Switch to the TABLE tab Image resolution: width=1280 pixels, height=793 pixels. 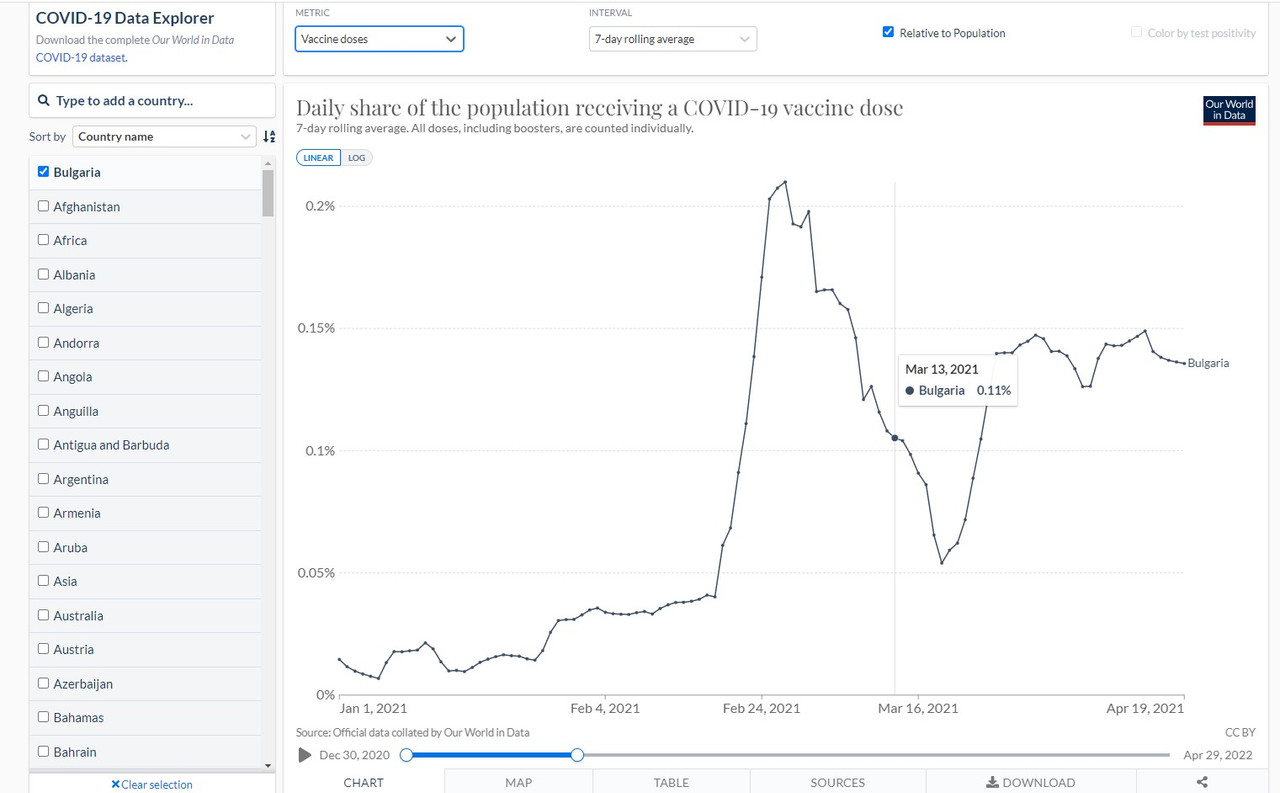coord(671,782)
